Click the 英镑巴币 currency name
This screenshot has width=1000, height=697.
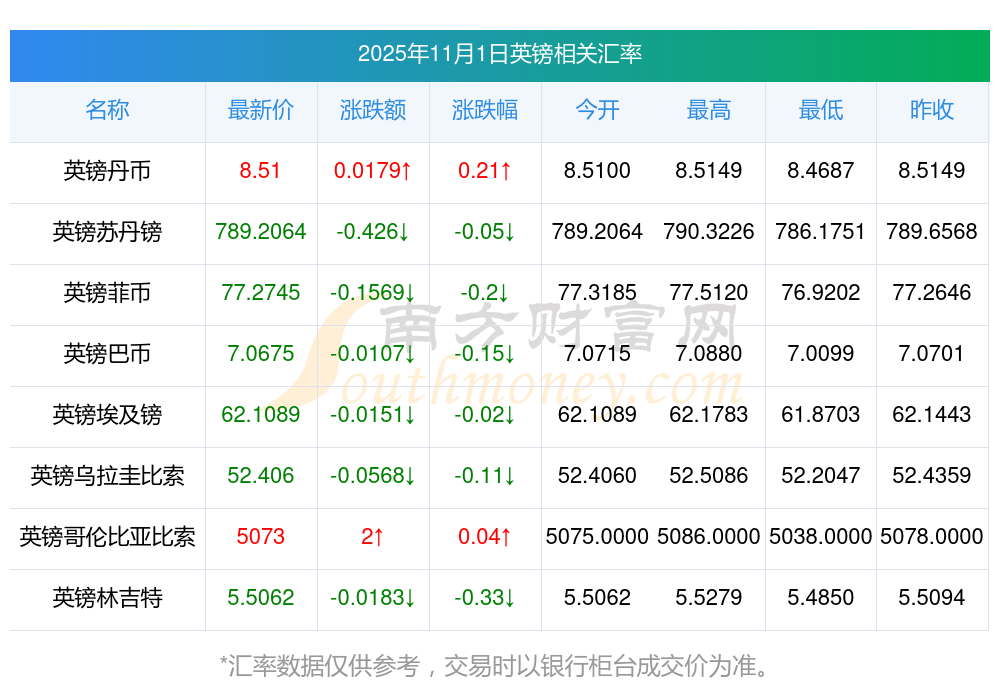(x=107, y=354)
